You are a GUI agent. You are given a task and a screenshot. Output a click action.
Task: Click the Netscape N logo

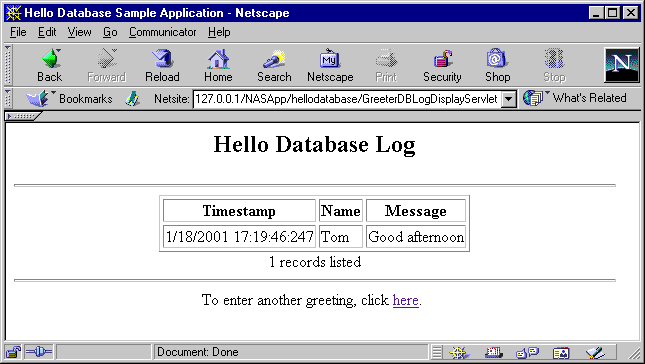622,65
